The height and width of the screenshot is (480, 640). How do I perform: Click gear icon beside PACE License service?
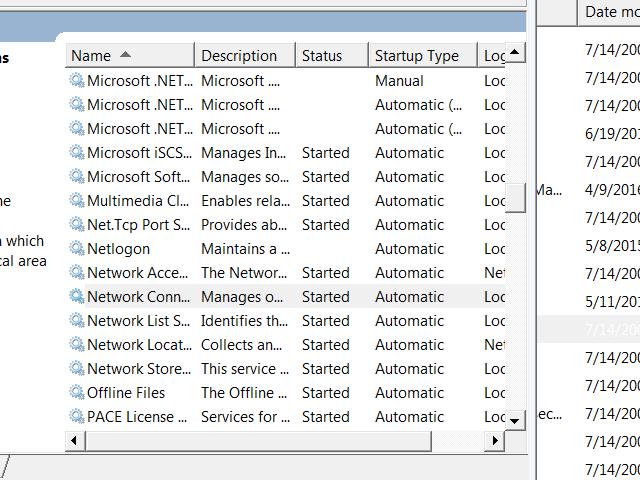77,417
